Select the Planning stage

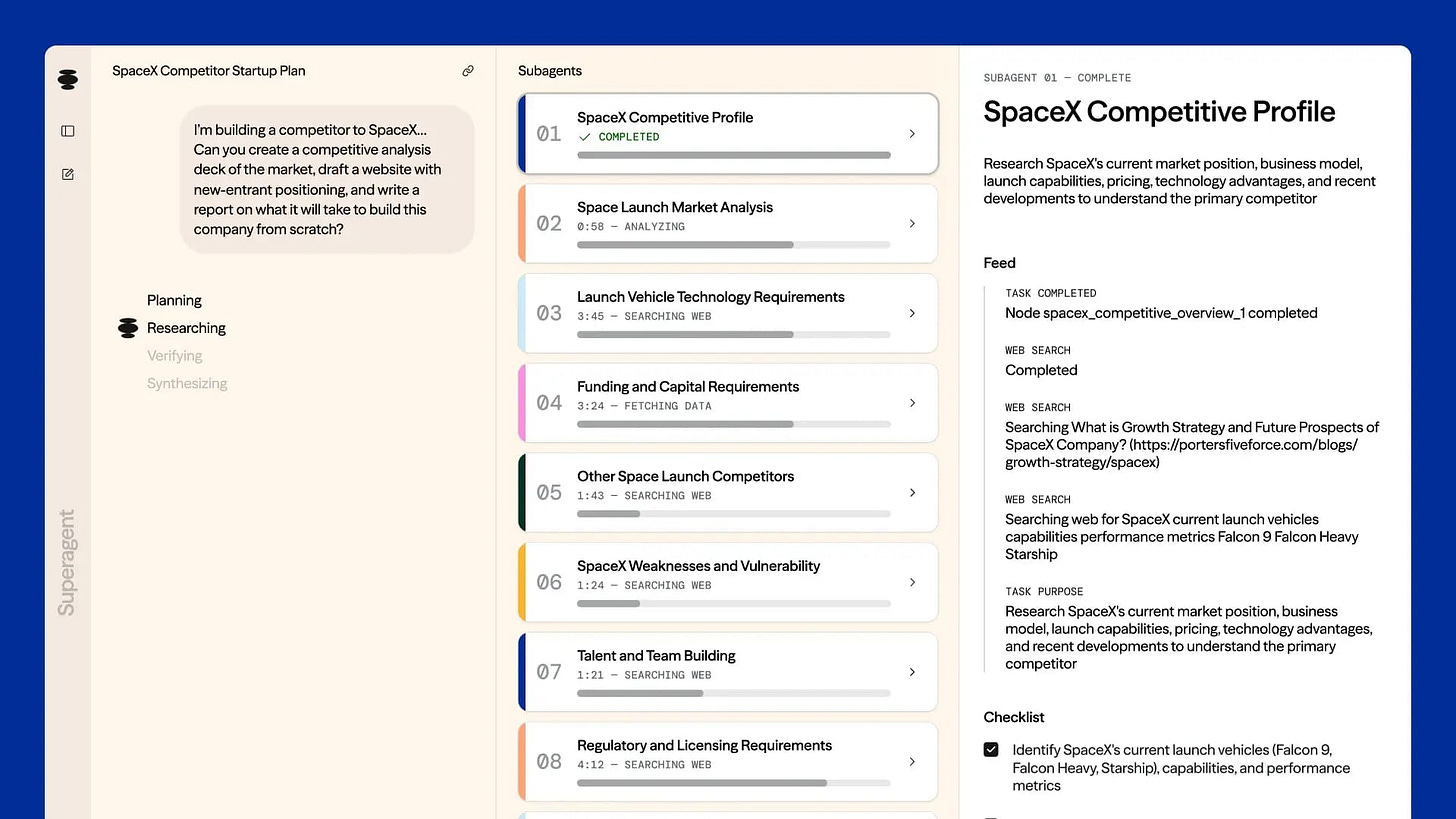[x=174, y=300]
